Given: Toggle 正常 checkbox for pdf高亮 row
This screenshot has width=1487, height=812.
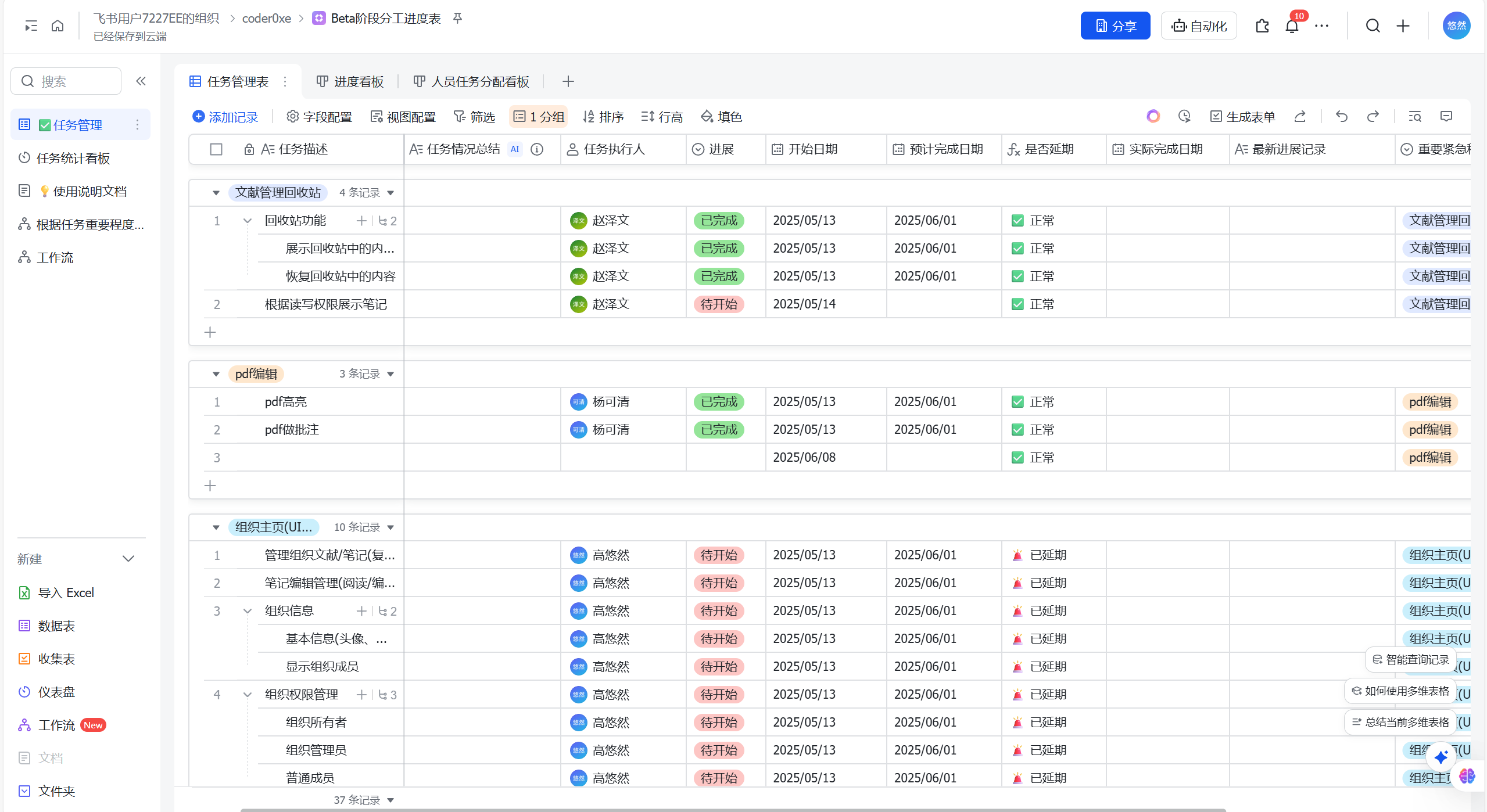Looking at the screenshot, I should (1017, 402).
